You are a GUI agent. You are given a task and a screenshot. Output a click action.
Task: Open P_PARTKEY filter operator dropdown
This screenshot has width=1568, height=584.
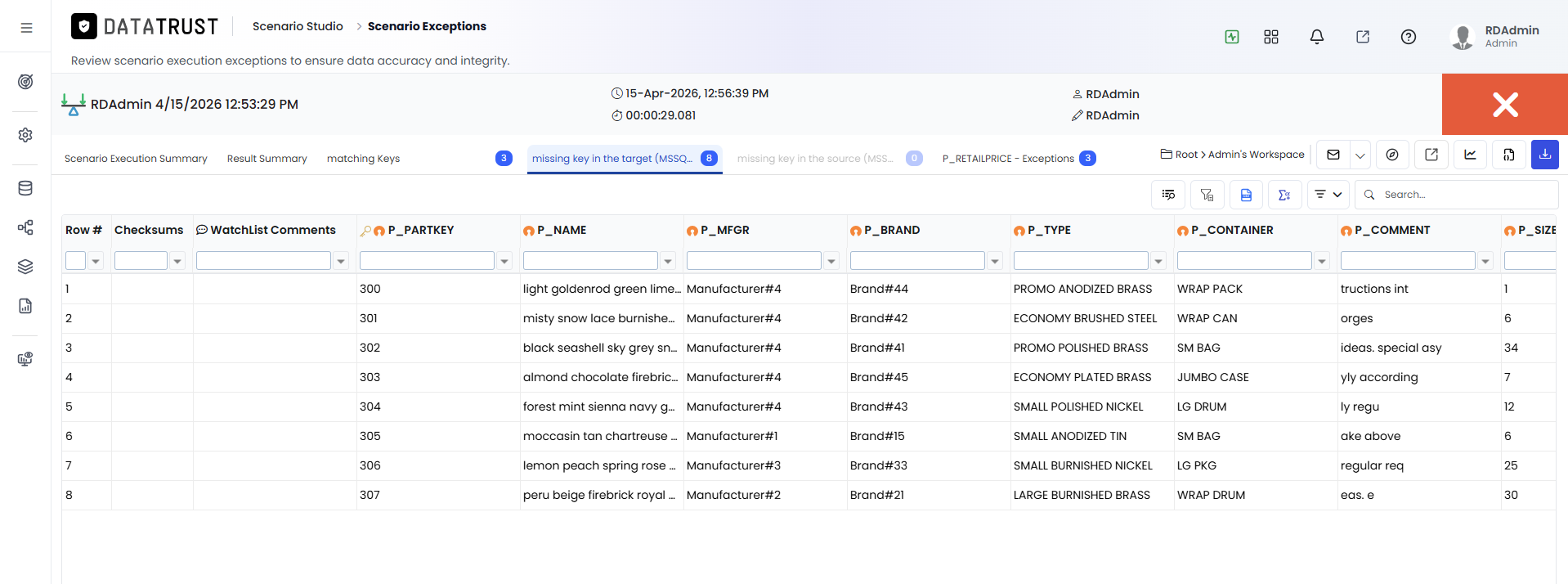point(504,262)
